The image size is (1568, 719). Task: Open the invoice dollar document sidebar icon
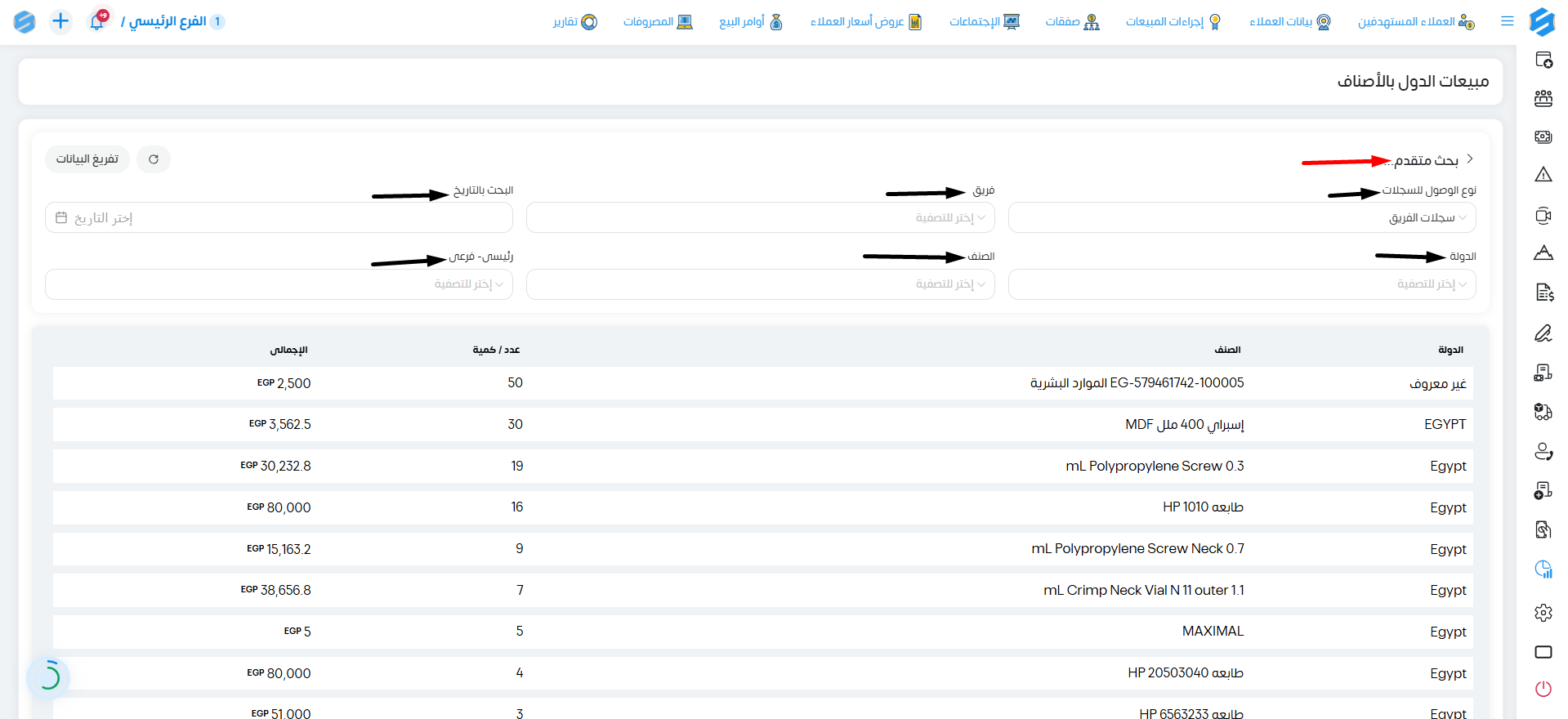(x=1543, y=293)
